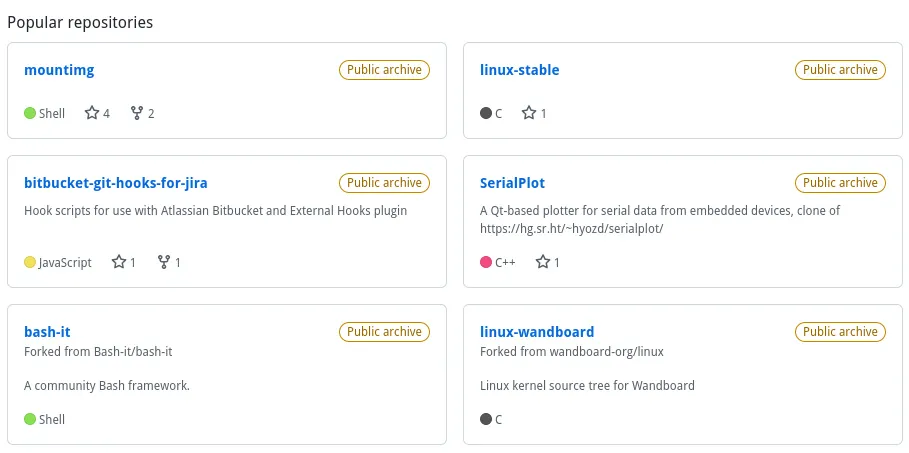Image resolution: width=909 pixels, height=453 pixels.
Task: Click the green Shell dot on bash-it
Action: (x=30, y=419)
